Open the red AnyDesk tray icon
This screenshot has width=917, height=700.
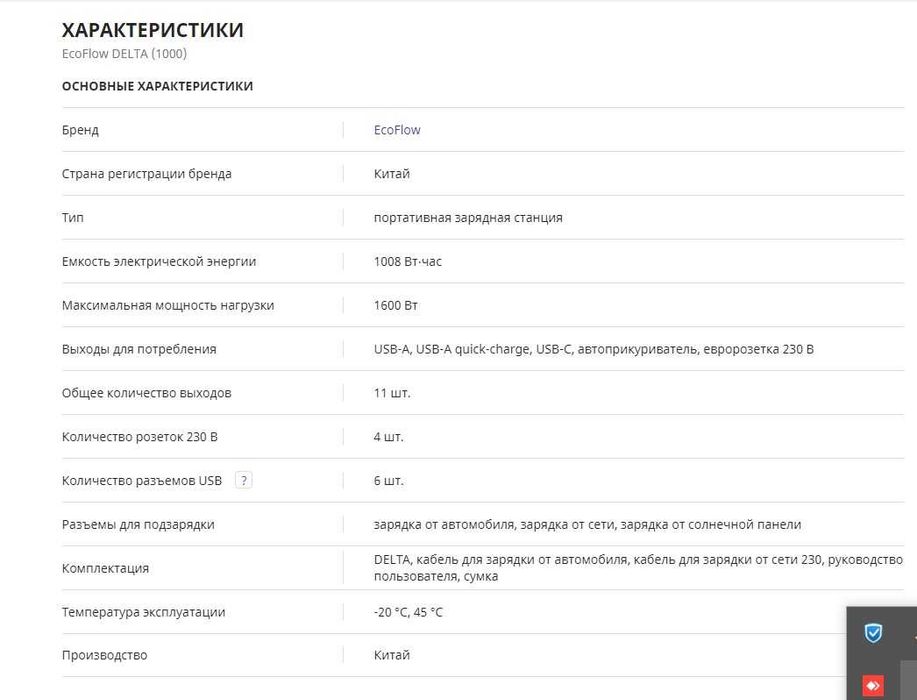click(x=873, y=686)
